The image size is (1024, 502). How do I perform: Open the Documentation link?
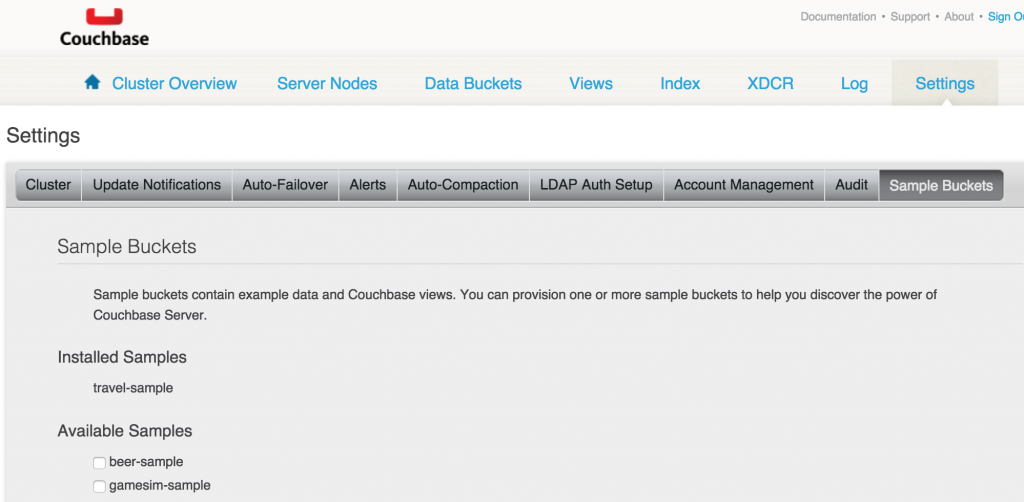[838, 17]
